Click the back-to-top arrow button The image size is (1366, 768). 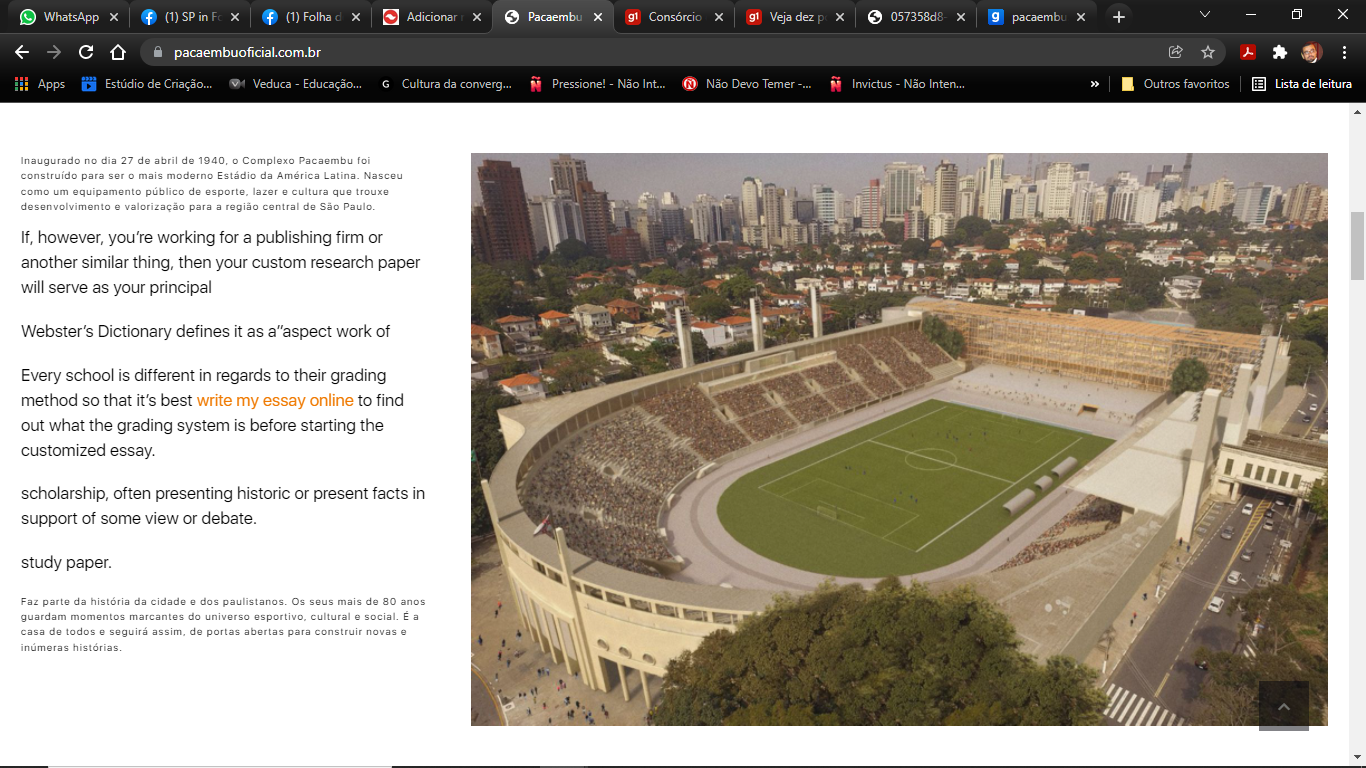(1284, 706)
